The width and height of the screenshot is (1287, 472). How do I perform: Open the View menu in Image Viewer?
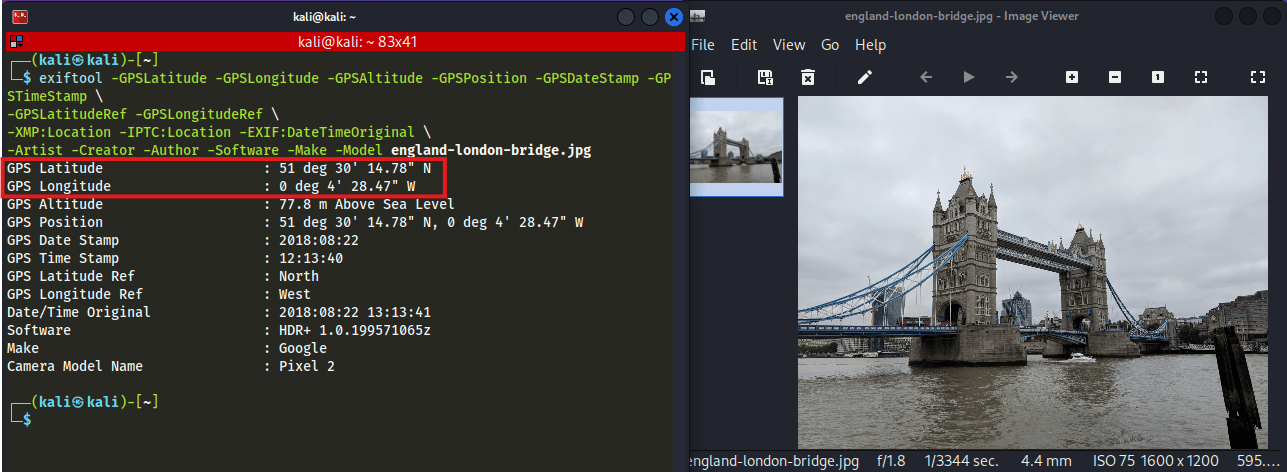coord(789,45)
